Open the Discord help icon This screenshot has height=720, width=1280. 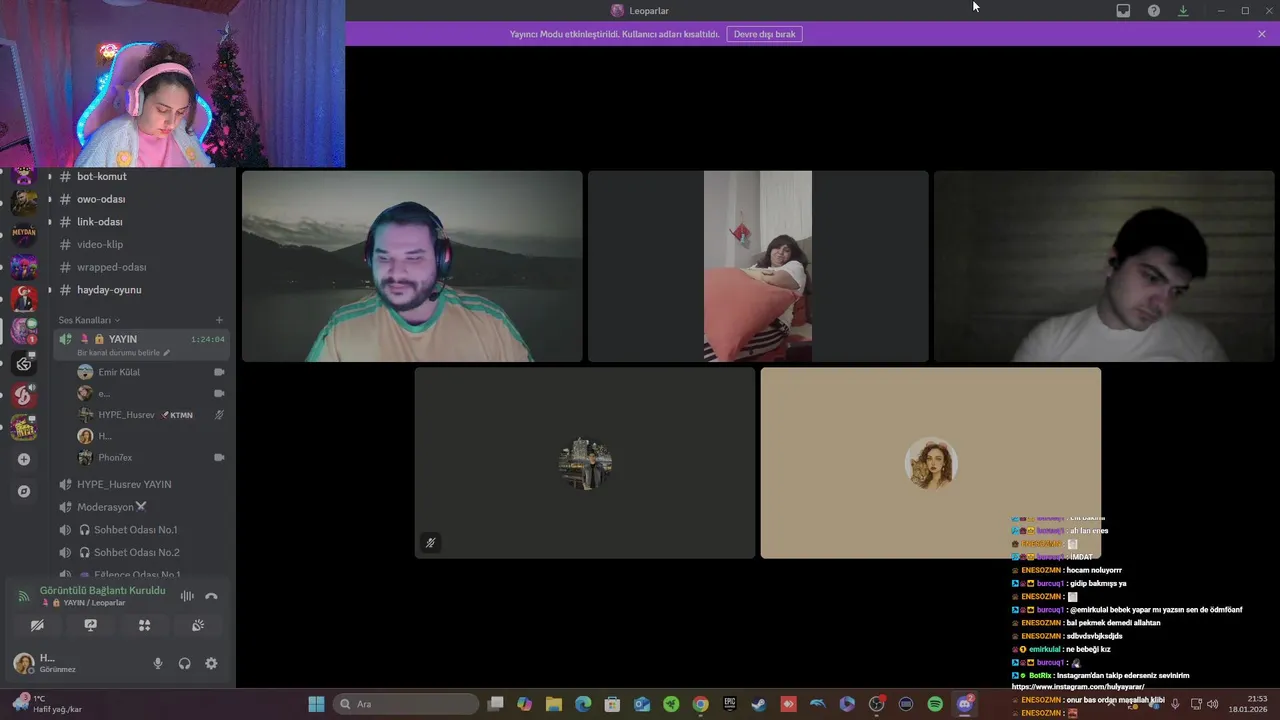[1154, 11]
